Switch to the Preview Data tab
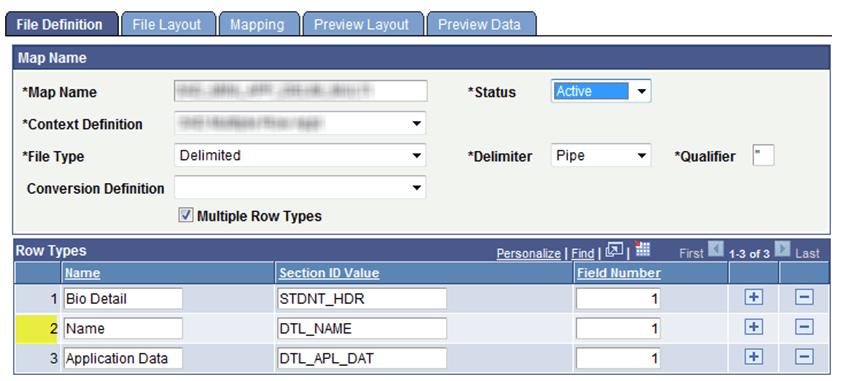Screen dimensions: 841x381 pyautogui.click(x=481, y=25)
